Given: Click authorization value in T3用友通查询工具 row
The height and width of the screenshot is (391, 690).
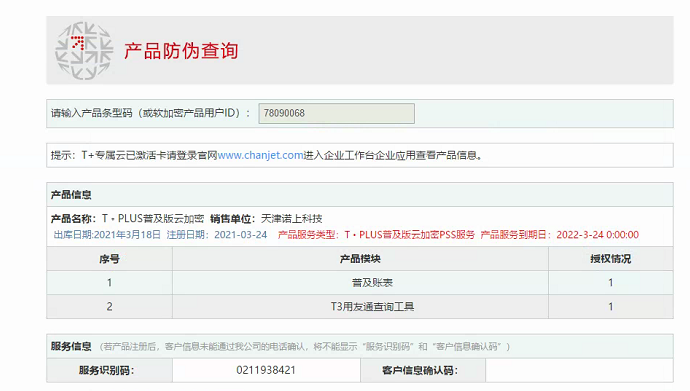Looking at the screenshot, I should [610, 307].
